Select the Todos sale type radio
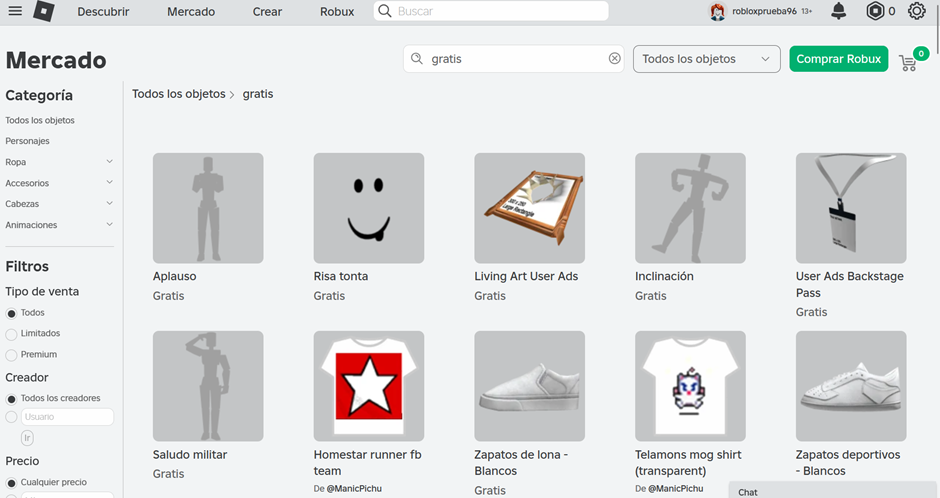Screen dimensions: 940x498 pos(11,313)
